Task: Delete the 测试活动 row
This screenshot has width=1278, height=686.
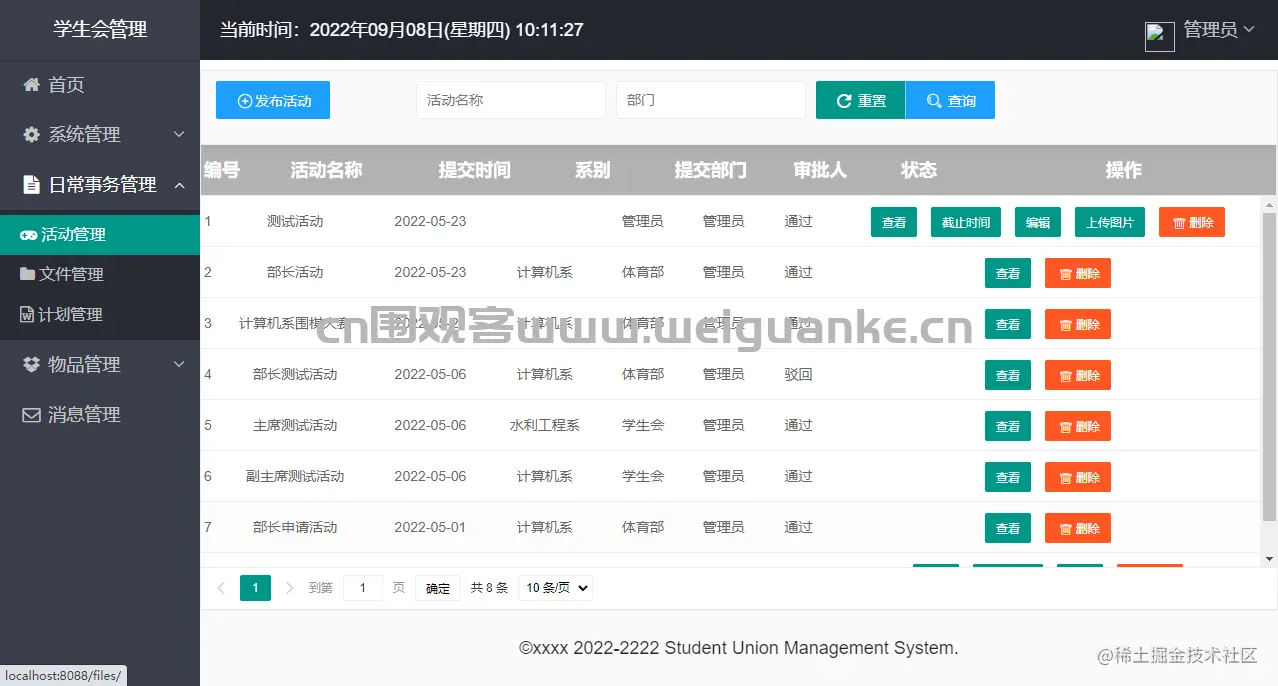Action: pos(1192,222)
